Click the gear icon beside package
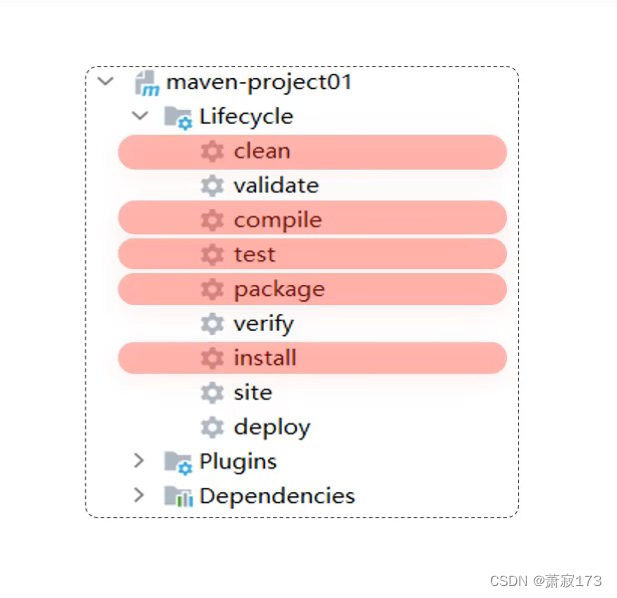Screen dimensions: 617x598 pos(212,289)
